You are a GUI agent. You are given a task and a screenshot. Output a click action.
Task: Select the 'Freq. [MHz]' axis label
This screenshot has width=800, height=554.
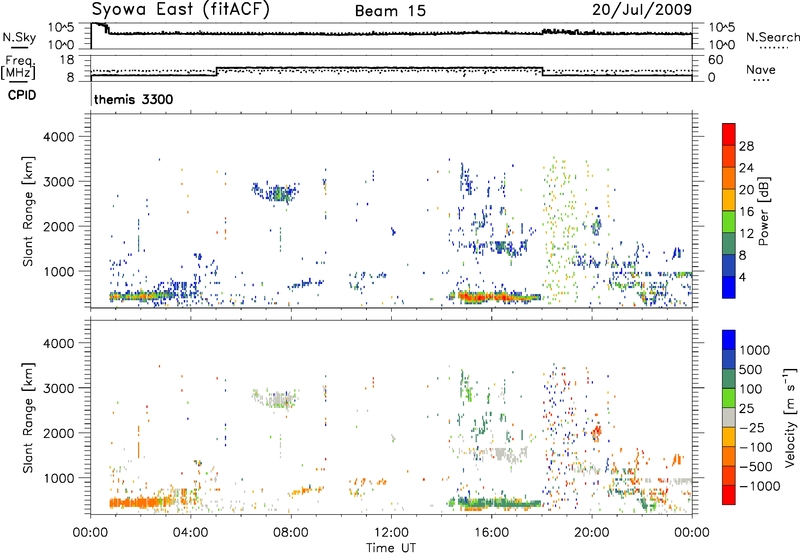tap(18, 67)
